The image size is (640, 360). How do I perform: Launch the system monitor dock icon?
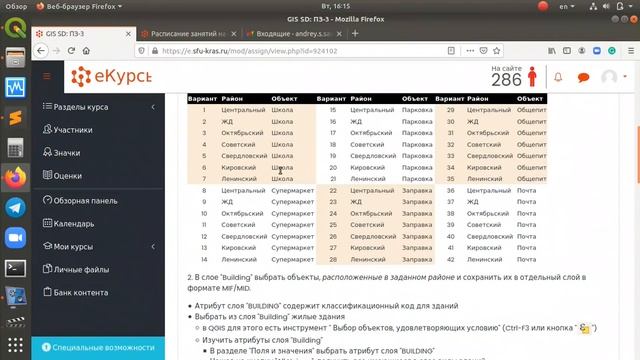coord(15,88)
